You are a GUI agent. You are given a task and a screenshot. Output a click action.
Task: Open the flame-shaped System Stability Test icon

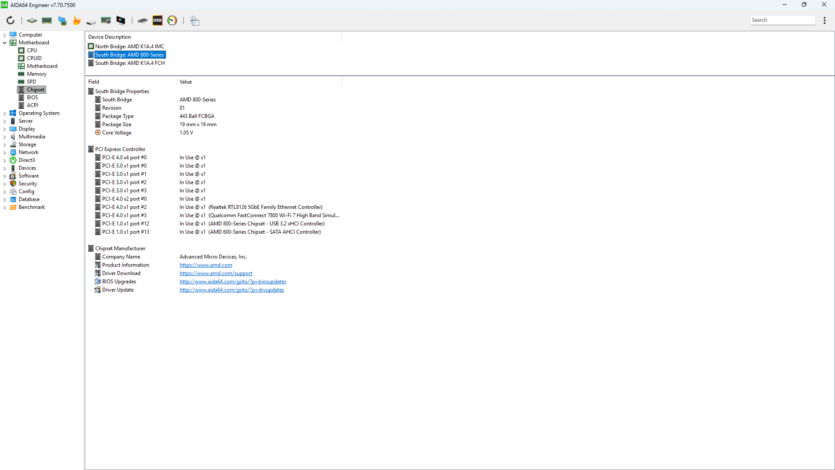[x=76, y=20]
